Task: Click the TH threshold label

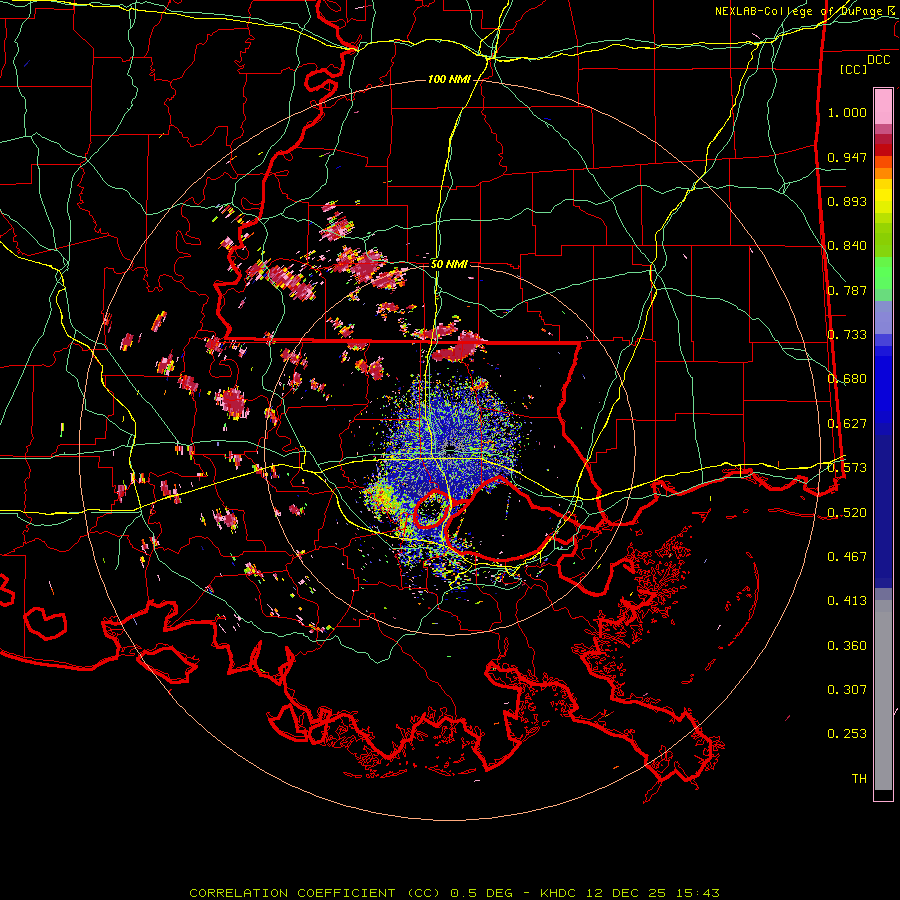Action: click(859, 779)
